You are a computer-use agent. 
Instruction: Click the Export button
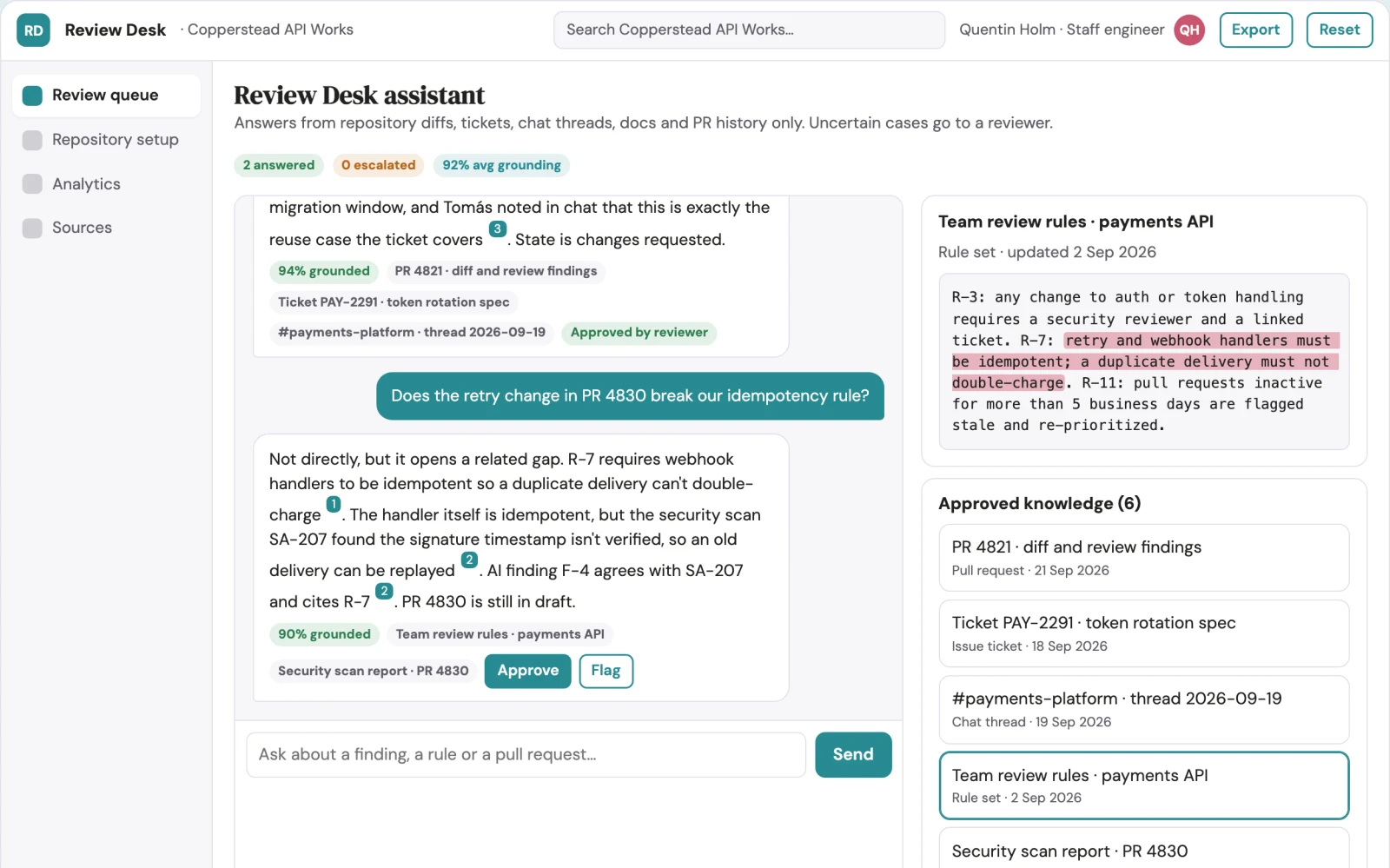point(1255,30)
